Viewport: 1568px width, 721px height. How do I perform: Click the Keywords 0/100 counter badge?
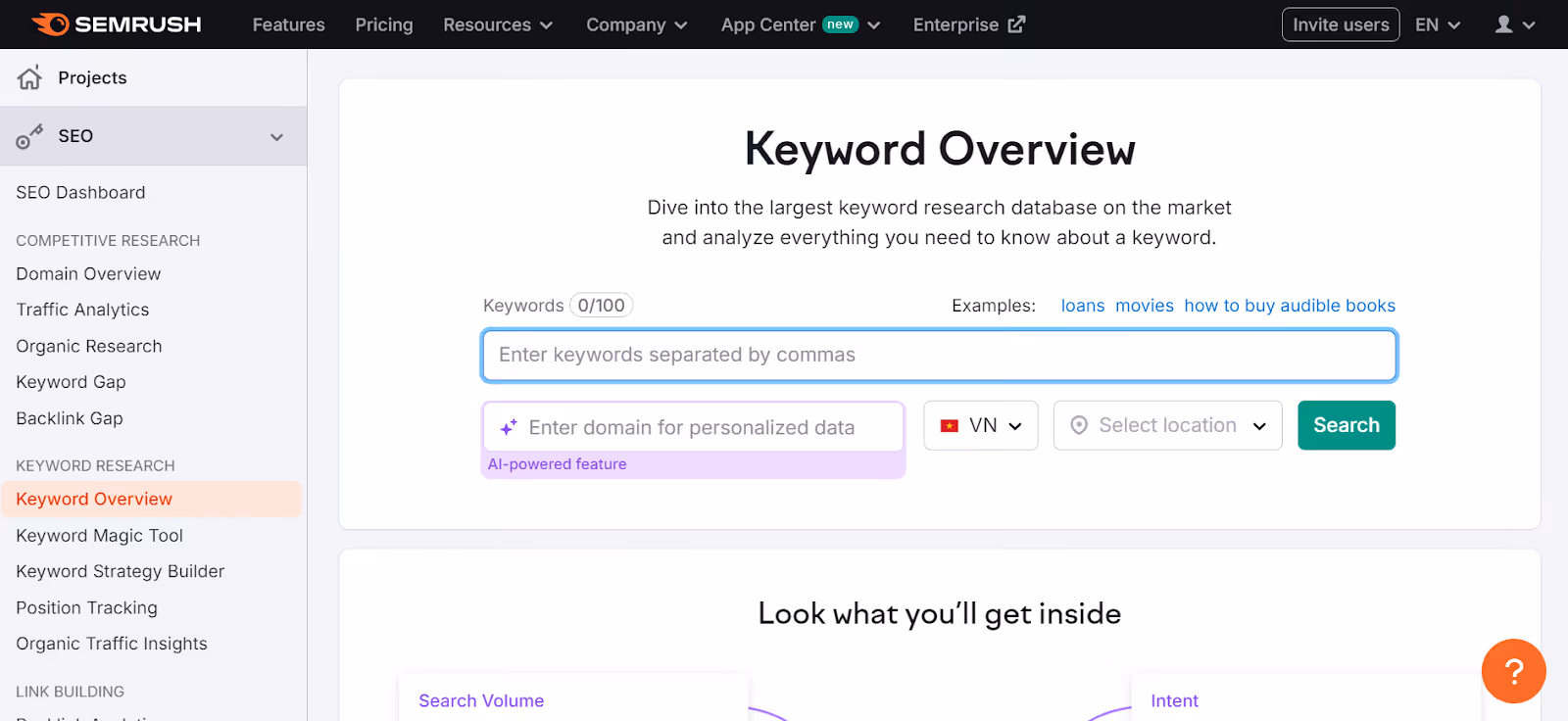[601, 306]
